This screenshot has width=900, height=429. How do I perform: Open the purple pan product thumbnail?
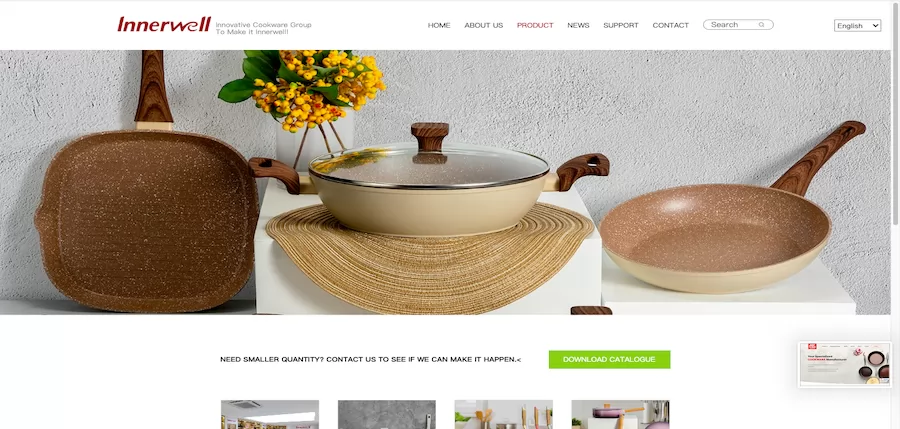620,415
